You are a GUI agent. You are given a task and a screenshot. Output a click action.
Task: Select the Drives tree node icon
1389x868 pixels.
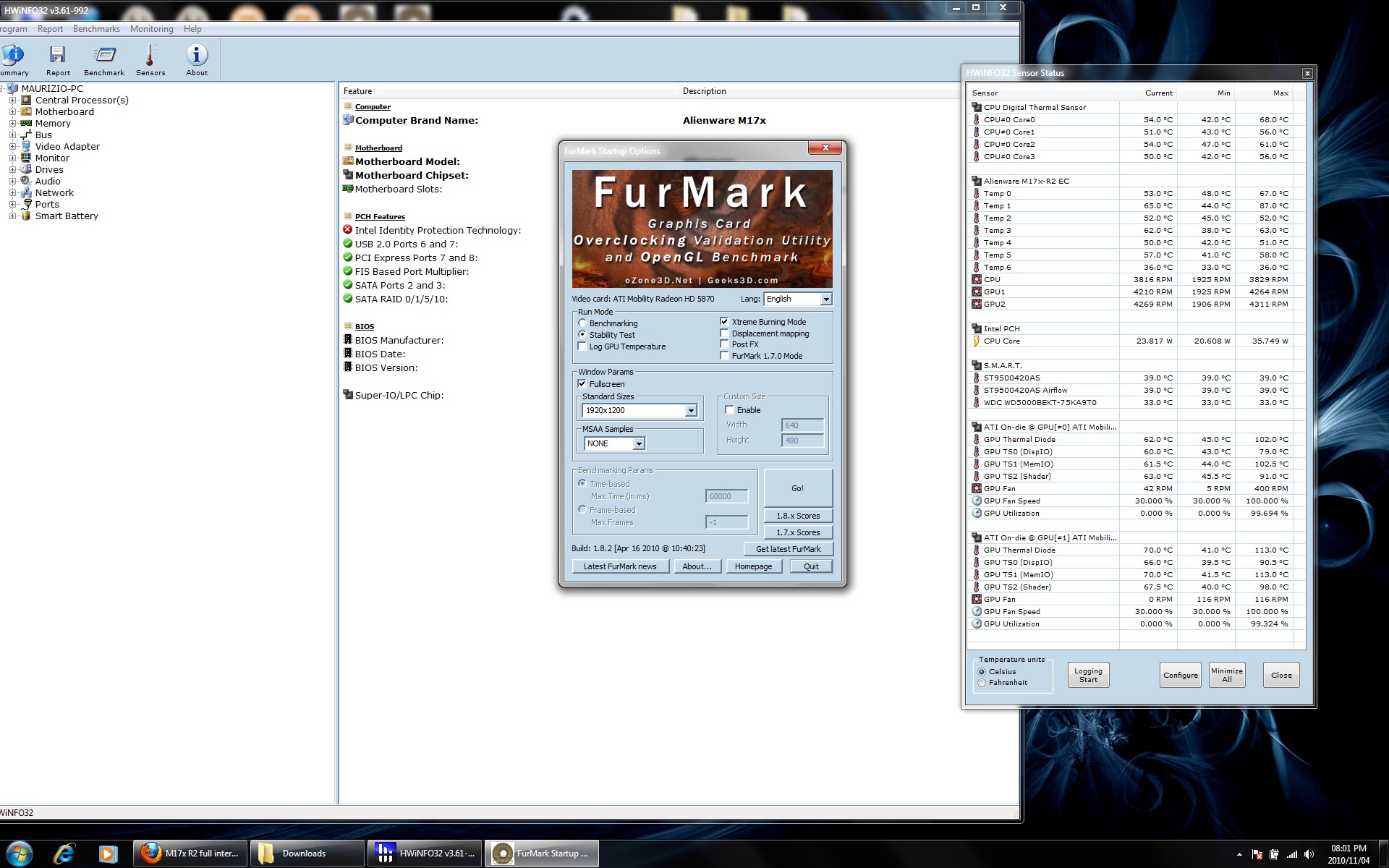(x=26, y=170)
